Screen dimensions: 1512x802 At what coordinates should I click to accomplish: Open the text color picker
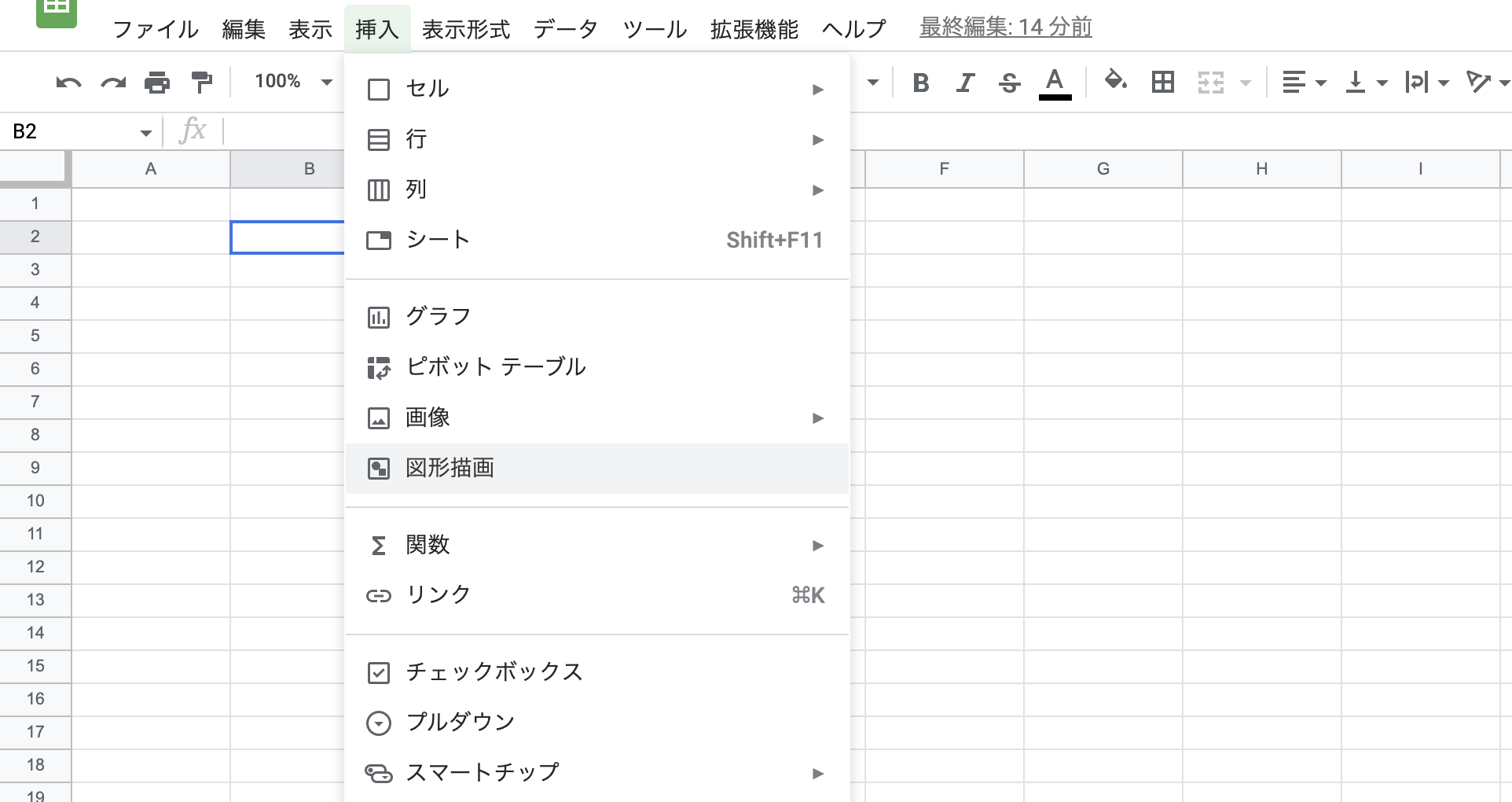(1055, 82)
